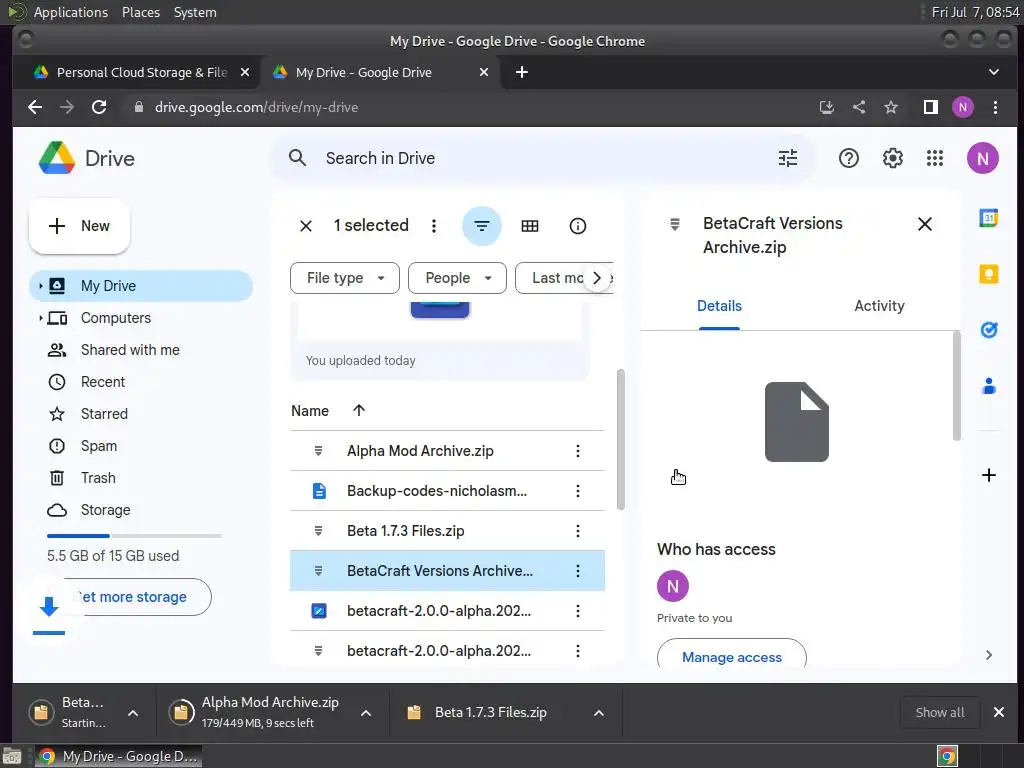This screenshot has height=768, width=1024.
Task: Open menu for Beta download item
Action: pos(133,713)
